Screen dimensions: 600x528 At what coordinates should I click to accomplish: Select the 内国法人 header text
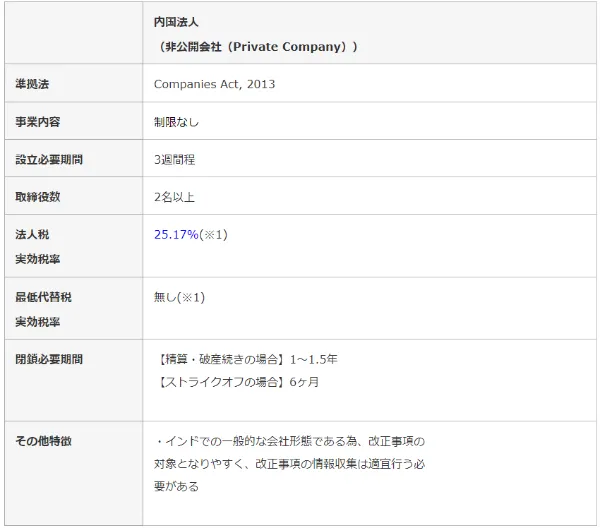(176, 22)
